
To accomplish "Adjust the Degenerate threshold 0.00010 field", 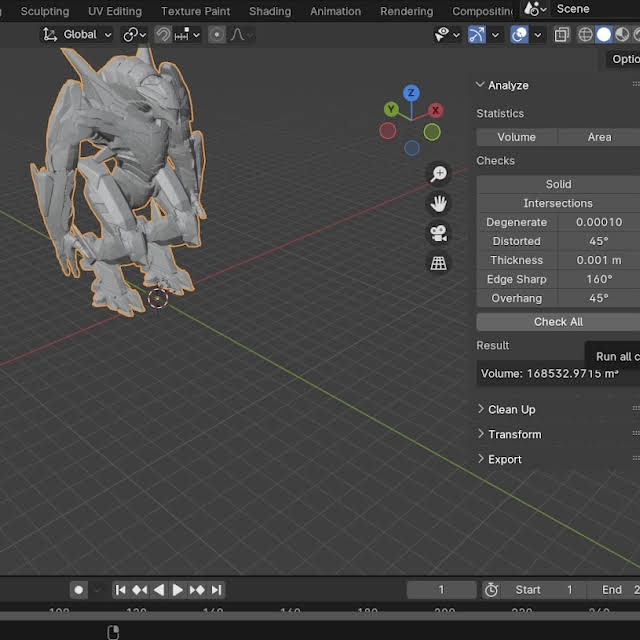I will (x=599, y=222).
